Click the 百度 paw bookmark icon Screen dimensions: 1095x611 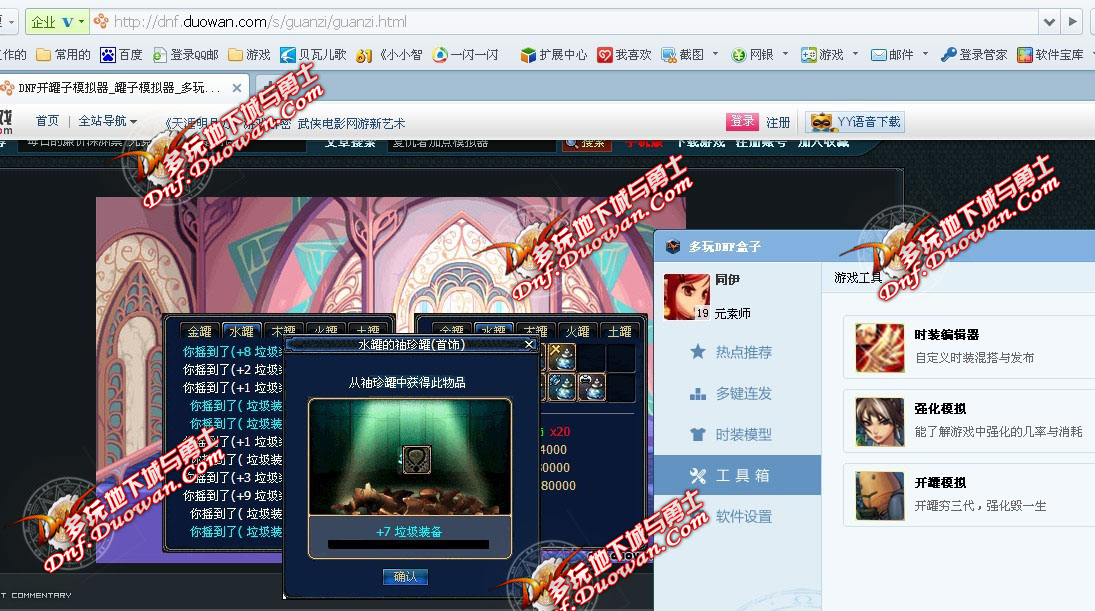pyautogui.click(x=108, y=54)
